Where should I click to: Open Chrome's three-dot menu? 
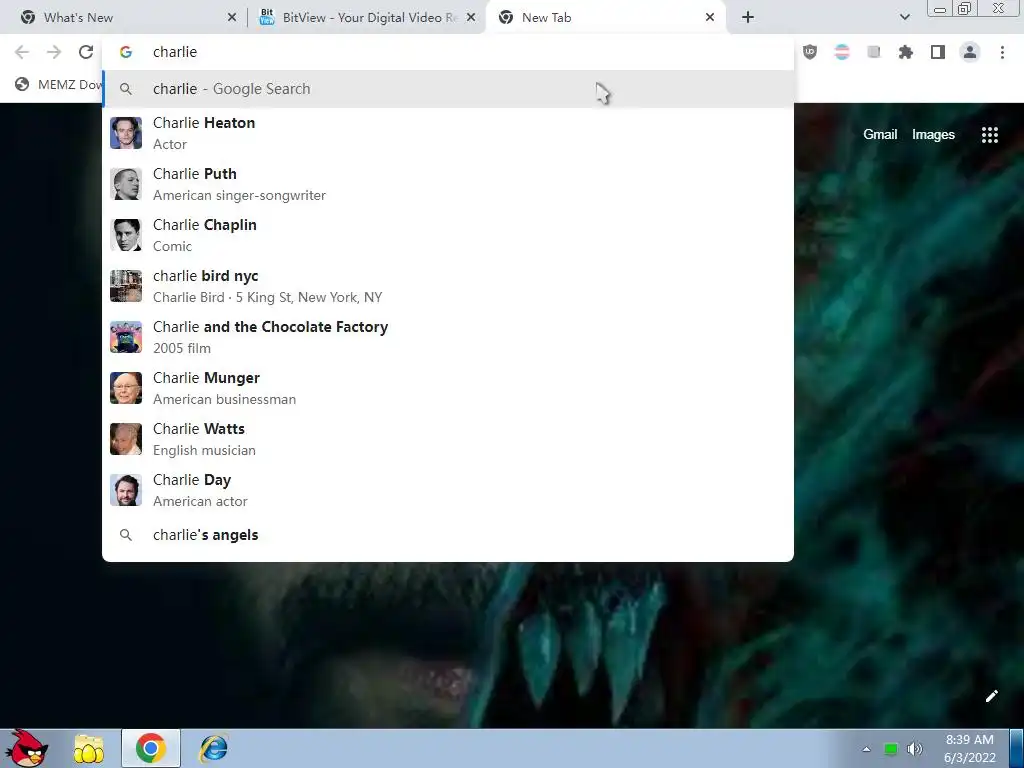tap(1002, 52)
